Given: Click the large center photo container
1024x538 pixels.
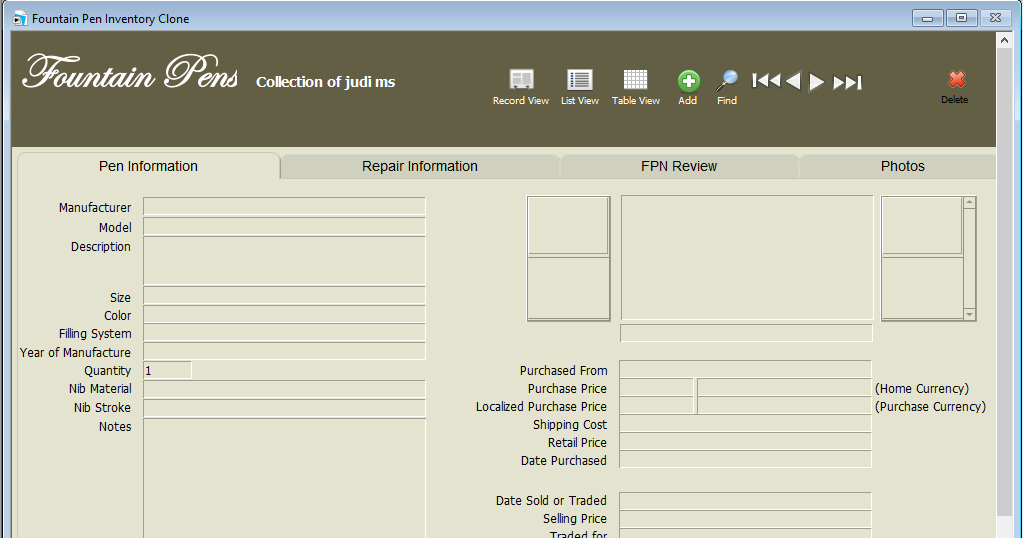Looking at the screenshot, I should point(746,257).
